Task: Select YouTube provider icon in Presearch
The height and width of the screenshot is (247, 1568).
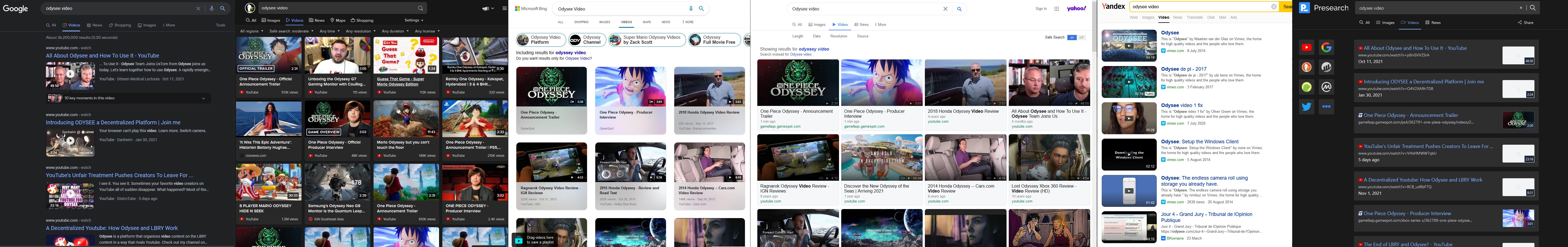Action: (x=1306, y=48)
